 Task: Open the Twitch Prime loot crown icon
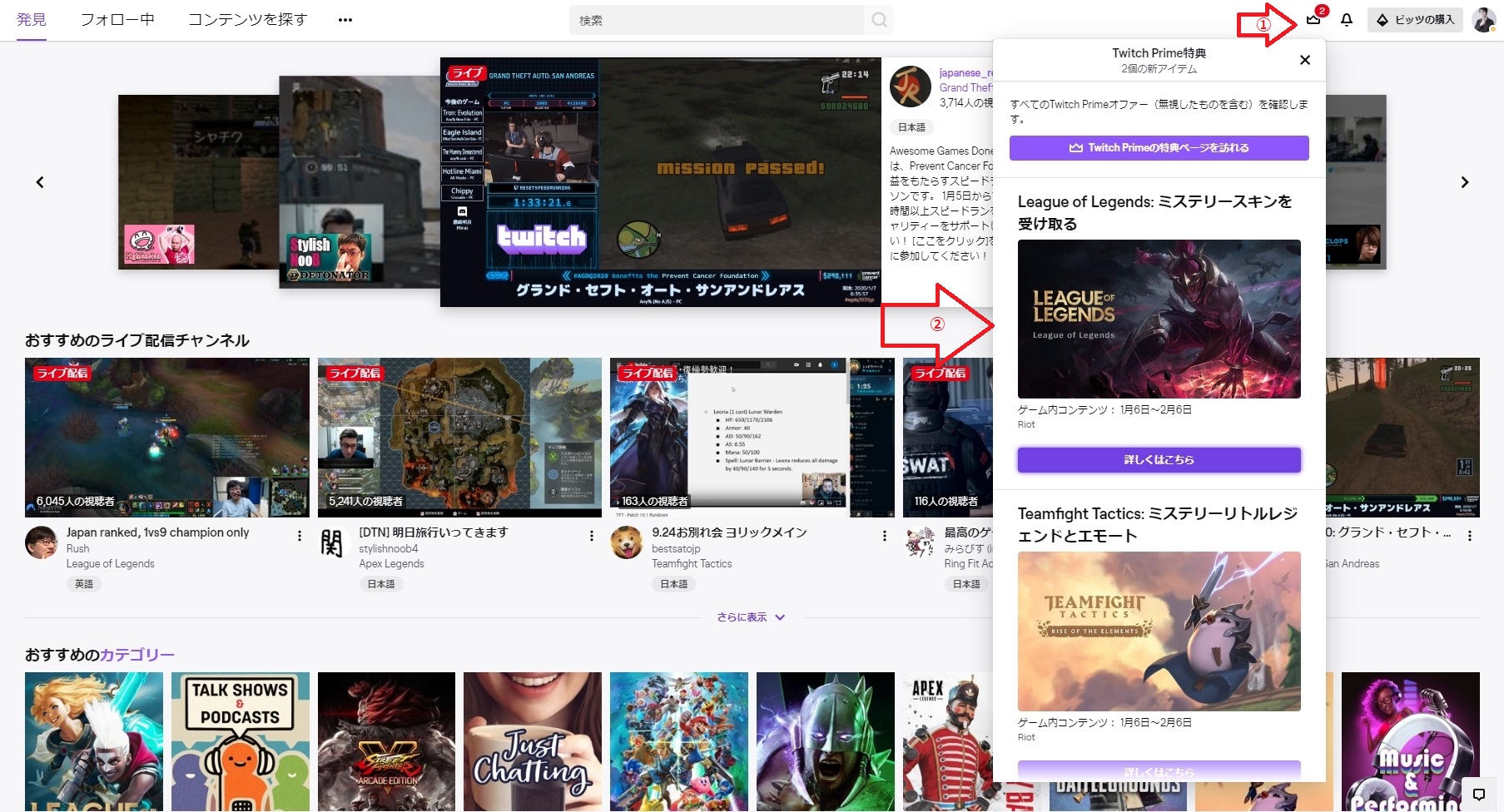(1313, 19)
